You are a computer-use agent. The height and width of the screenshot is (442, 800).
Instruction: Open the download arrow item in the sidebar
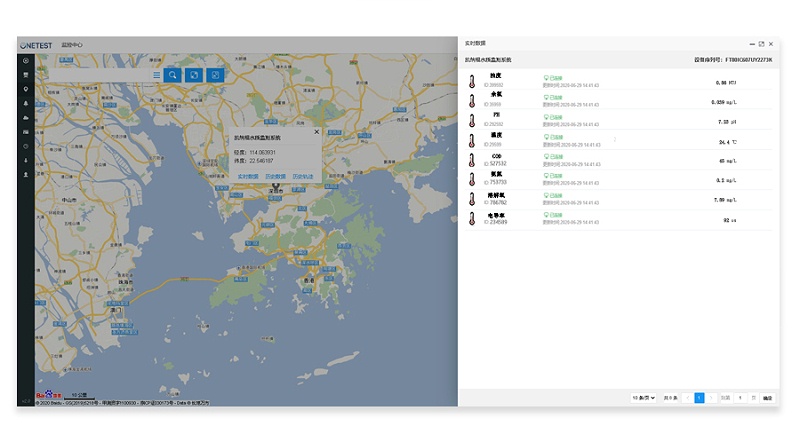click(x=26, y=160)
